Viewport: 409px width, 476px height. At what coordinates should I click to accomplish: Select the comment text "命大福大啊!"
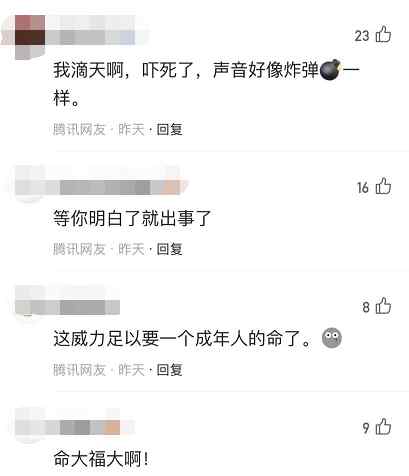click(x=101, y=459)
